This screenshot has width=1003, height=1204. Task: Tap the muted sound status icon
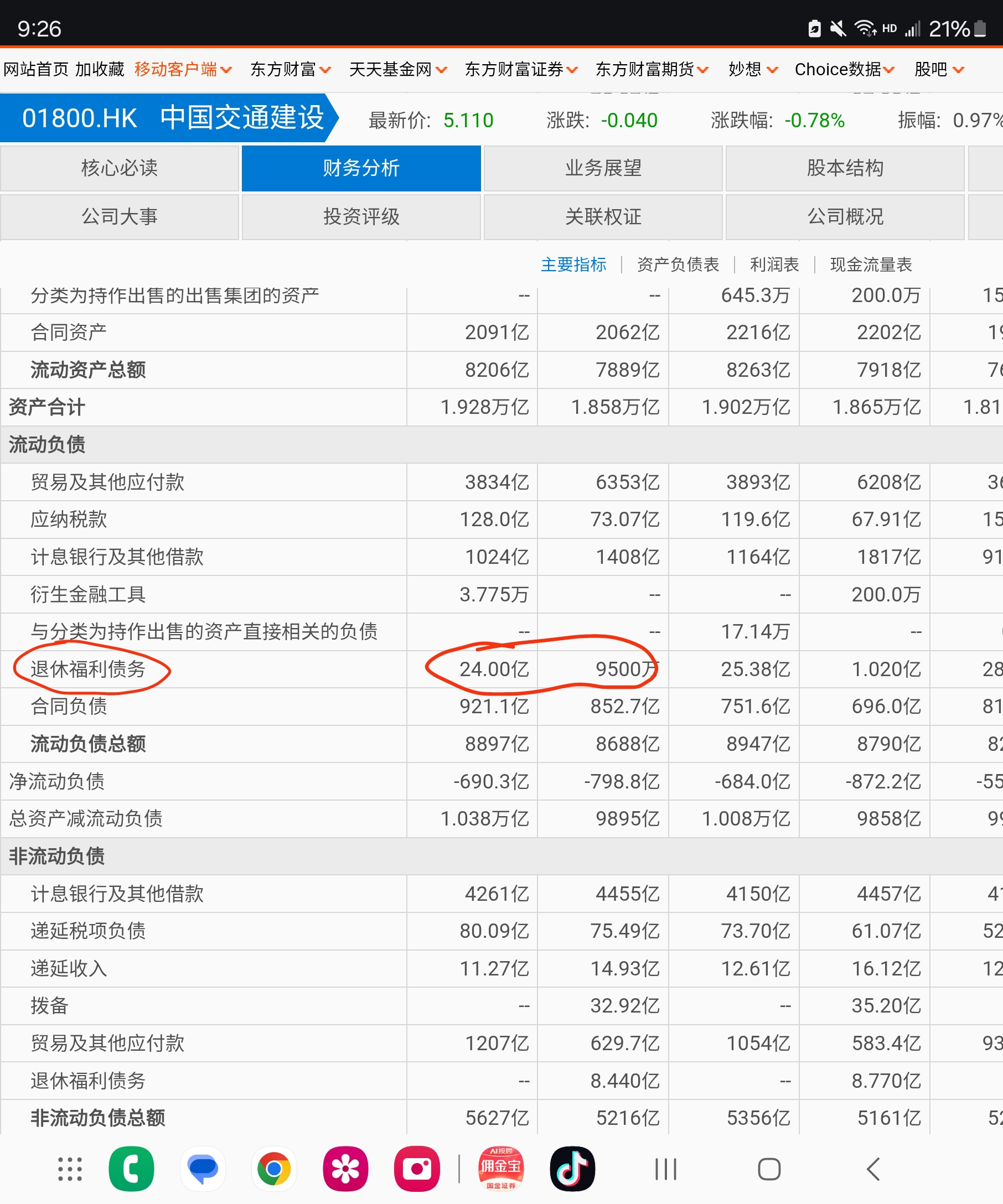pyautogui.click(x=838, y=29)
